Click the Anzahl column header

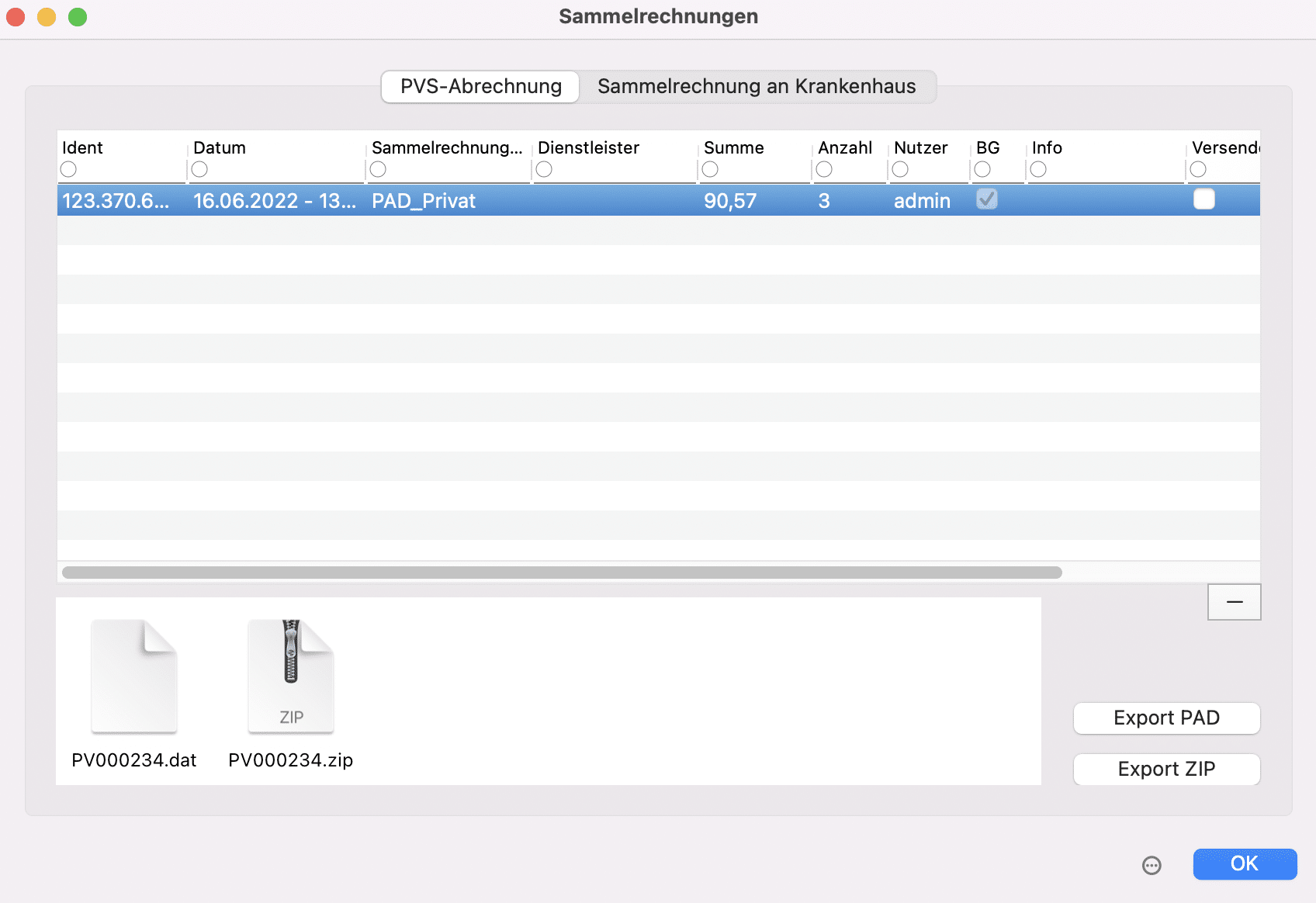point(845,148)
